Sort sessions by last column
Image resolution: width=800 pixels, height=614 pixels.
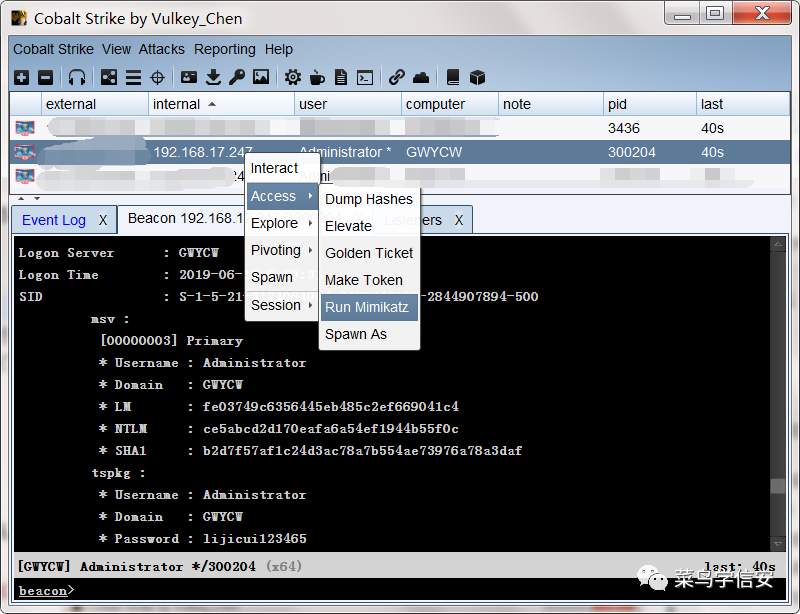click(x=743, y=104)
